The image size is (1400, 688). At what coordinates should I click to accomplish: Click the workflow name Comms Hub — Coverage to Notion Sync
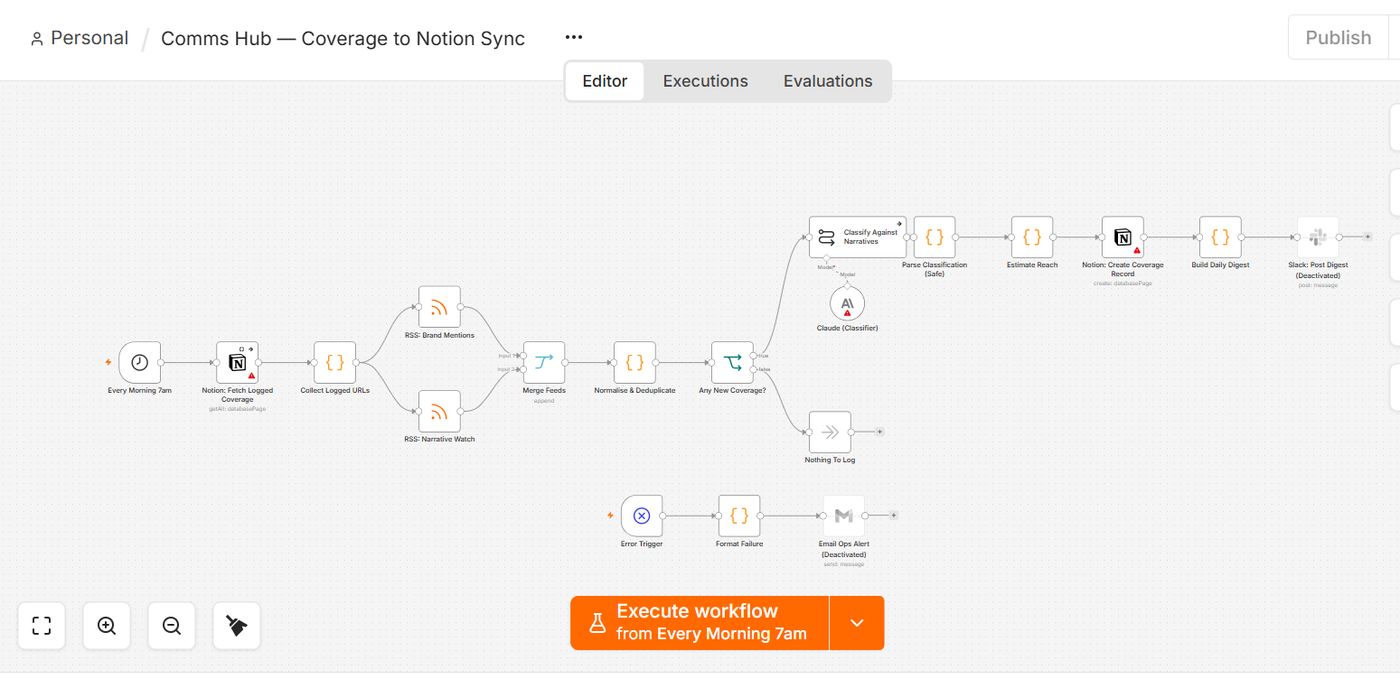[343, 39]
